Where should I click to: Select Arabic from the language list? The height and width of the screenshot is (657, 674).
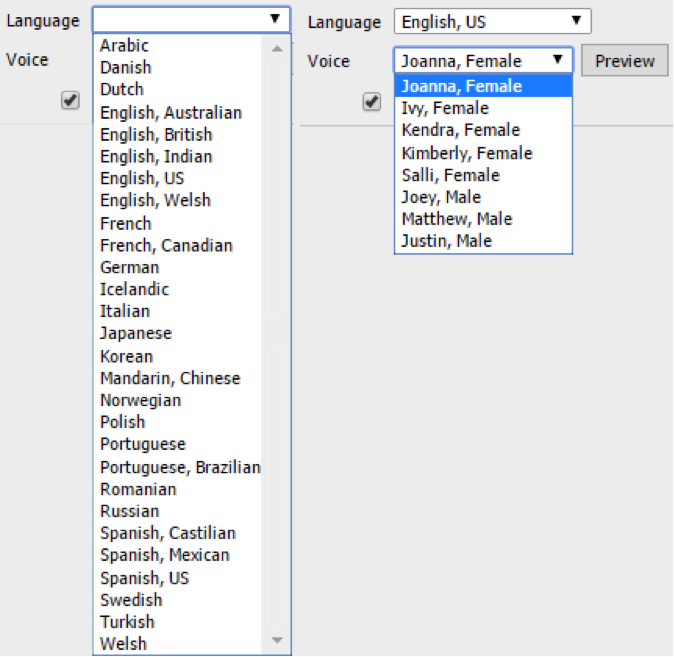click(124, 46)
